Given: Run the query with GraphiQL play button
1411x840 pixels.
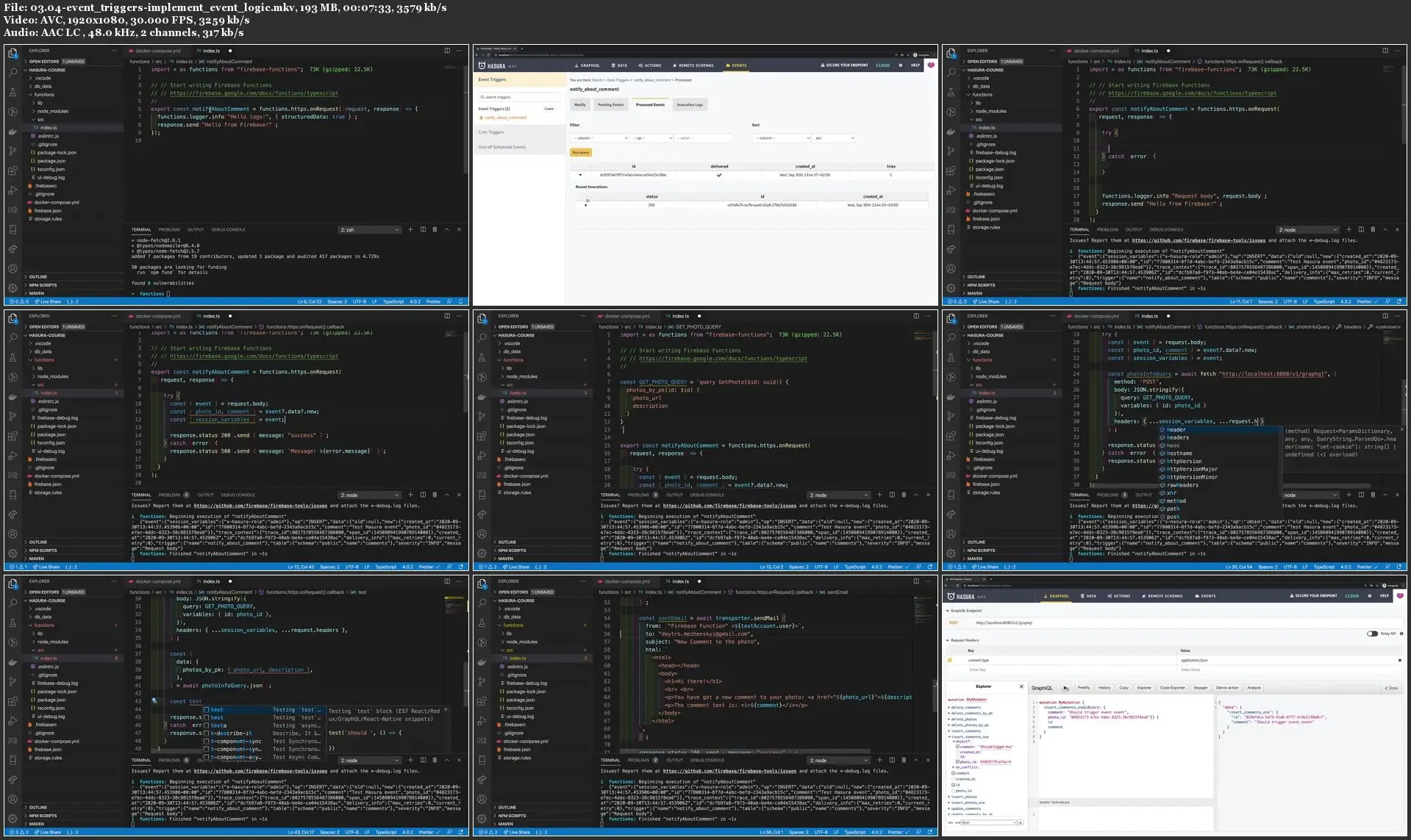Looking at the screenshot, I should [x=1065, y=688].
